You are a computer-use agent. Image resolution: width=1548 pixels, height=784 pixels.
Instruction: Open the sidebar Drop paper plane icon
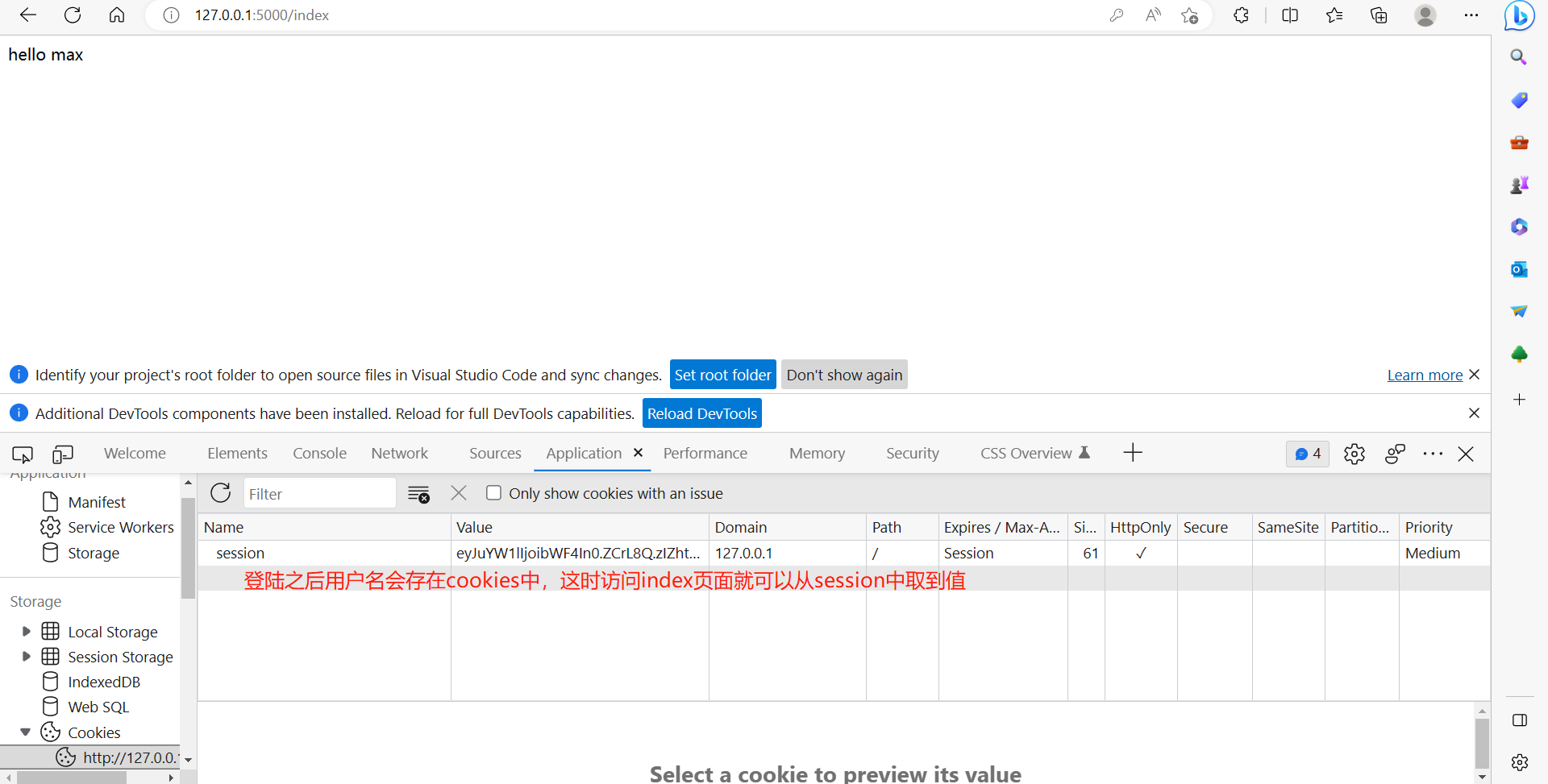[1519, 311]
